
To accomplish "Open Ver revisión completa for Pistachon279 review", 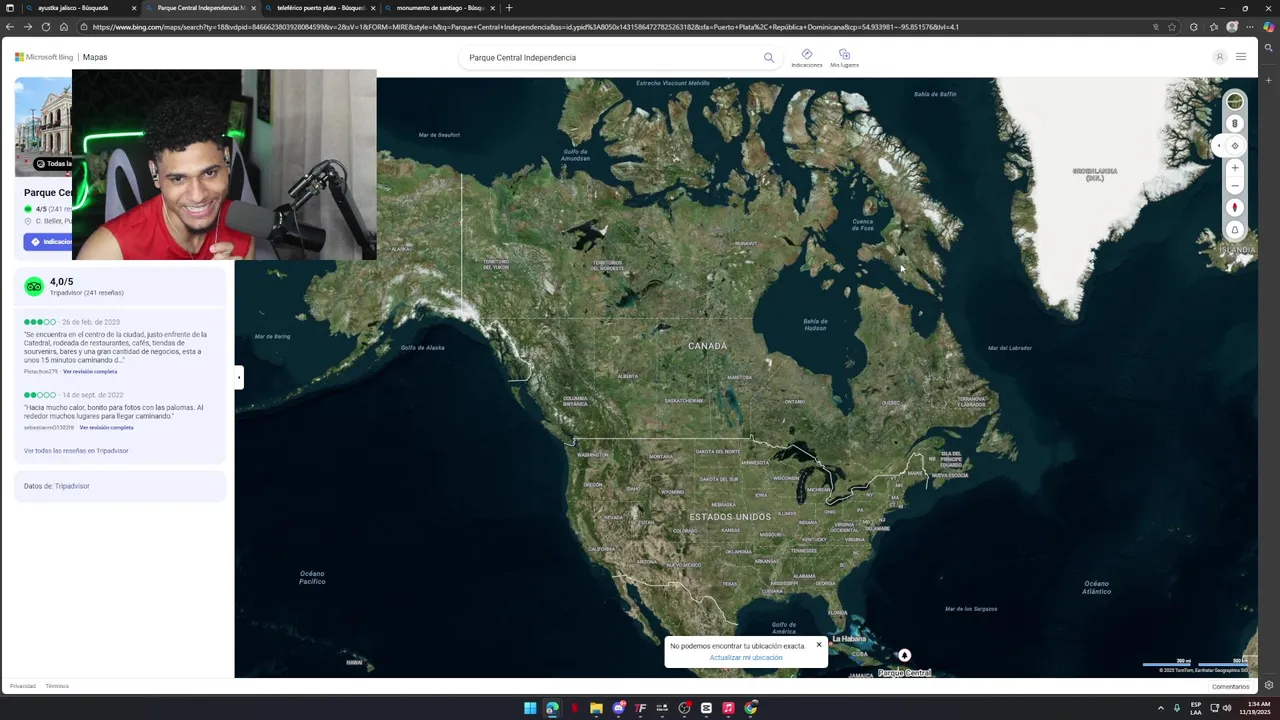I will pyautogui.click(x=90, y=372).
